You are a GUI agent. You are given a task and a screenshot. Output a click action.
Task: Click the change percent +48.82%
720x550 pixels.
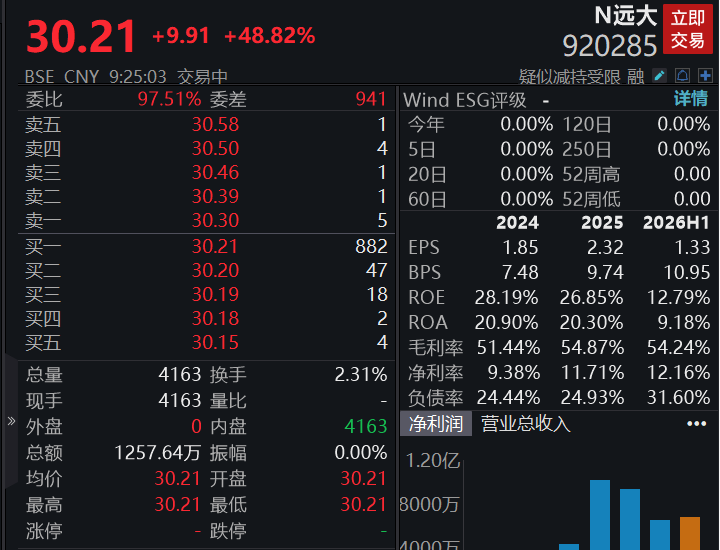[x=270, y=36]
